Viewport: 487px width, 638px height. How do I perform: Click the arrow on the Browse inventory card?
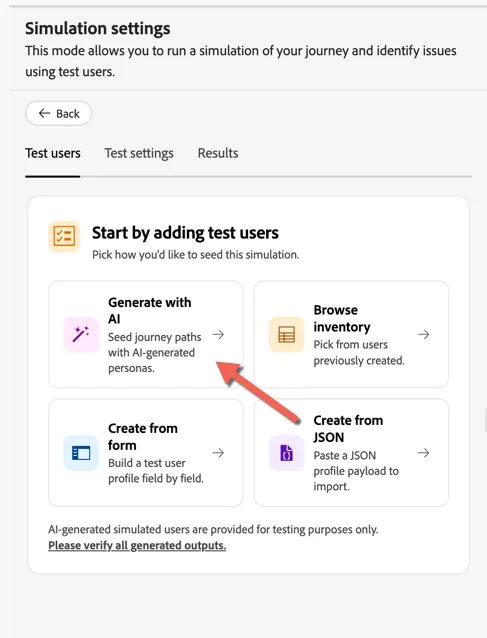click(x=424, y=334)
